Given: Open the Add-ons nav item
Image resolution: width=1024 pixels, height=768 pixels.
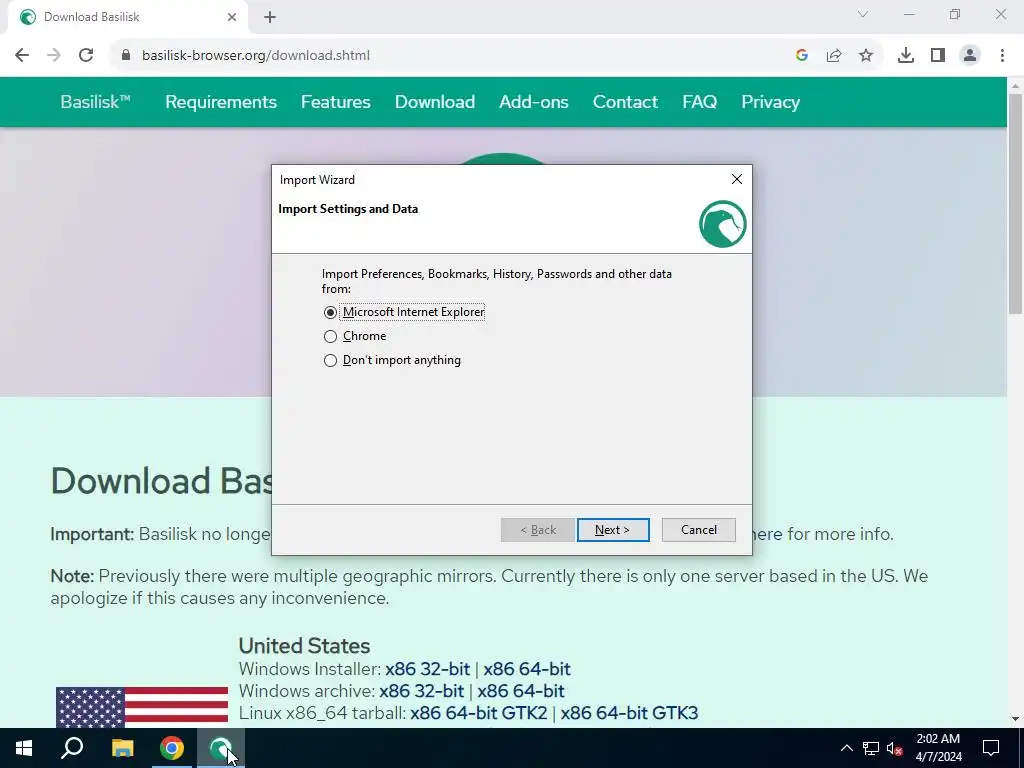Looking at the screenshot, I should click(534, 102).
